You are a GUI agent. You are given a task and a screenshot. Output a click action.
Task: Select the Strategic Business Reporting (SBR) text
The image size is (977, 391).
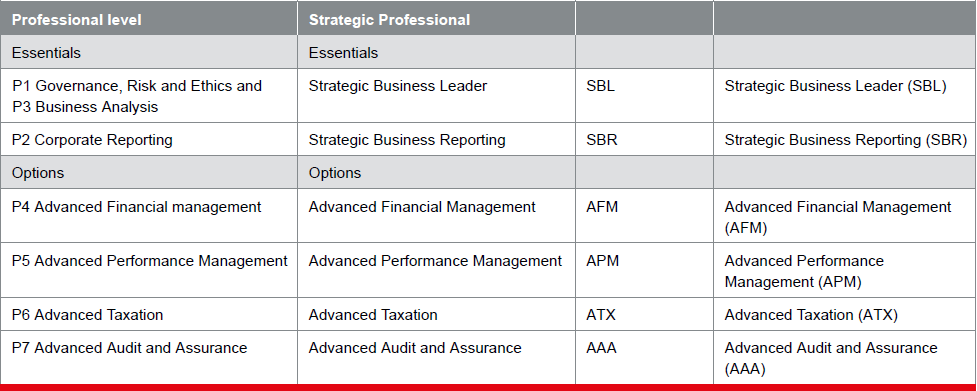(x=846, y=140)
